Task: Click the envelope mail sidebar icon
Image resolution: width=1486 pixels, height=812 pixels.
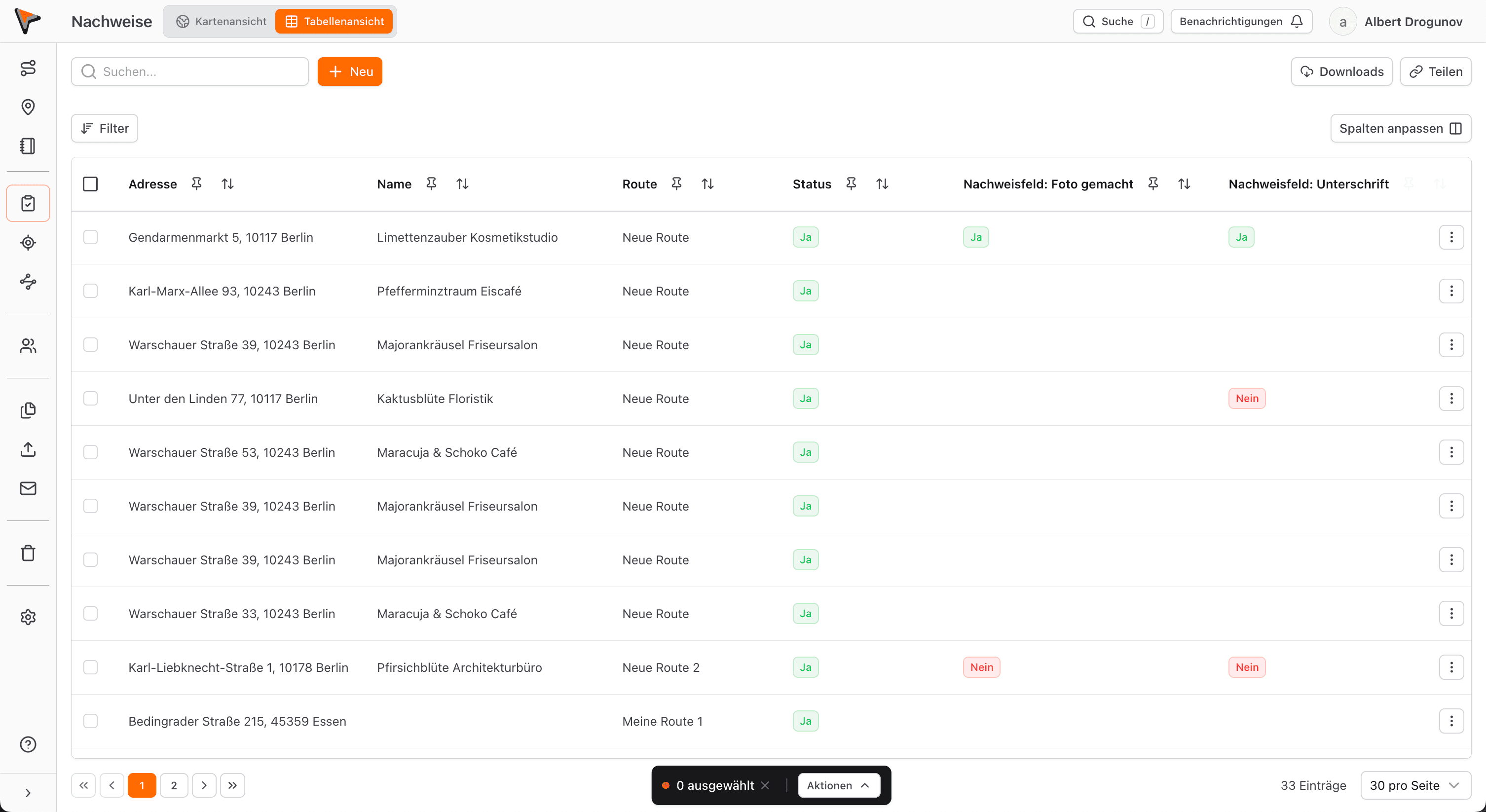Action: (28, 488)
